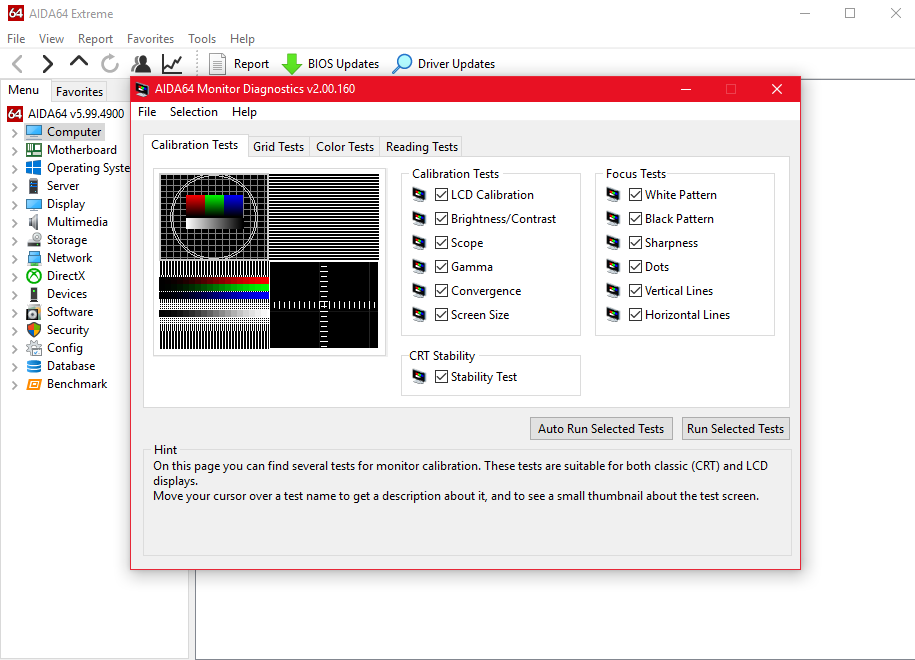Switch to the Color Tests tab
Viewport: 915px width, 660px height.
click(345, 147)
